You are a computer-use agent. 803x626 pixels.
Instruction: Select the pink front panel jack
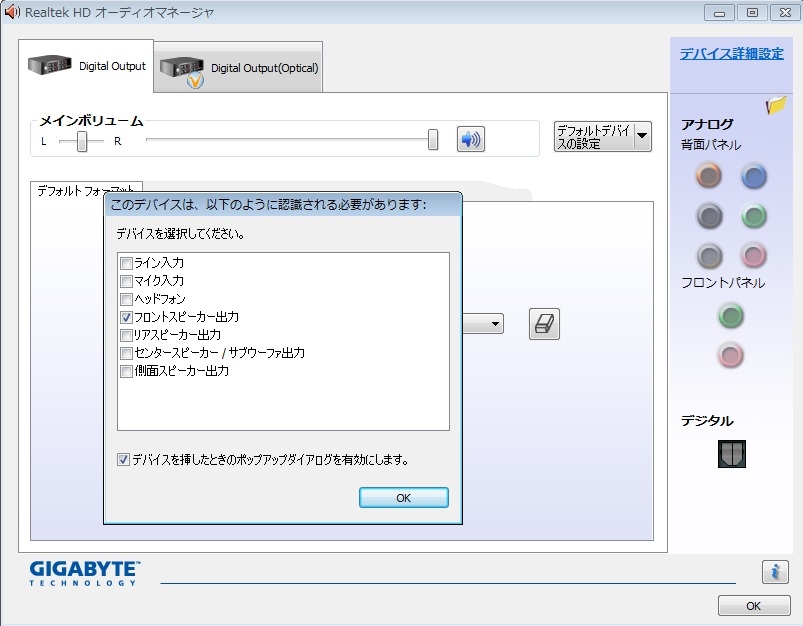click(730, 355)
